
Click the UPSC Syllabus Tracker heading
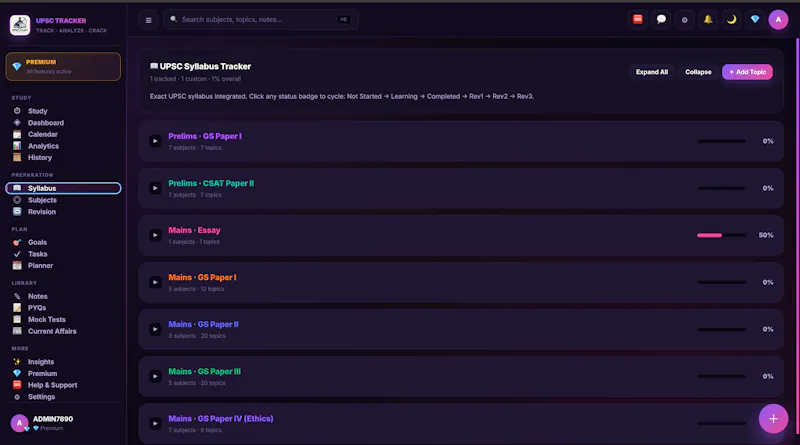coord(200,66)
